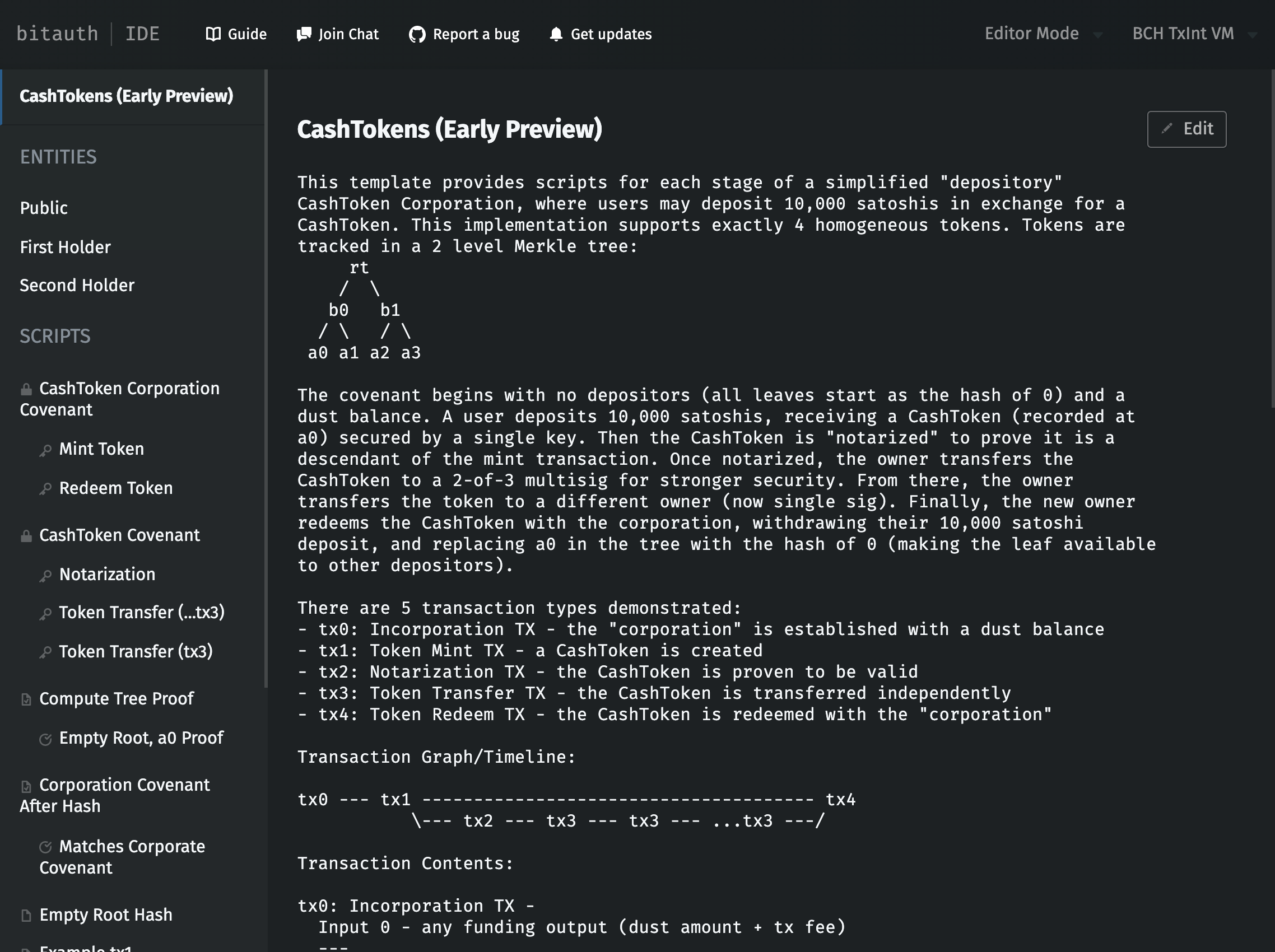Click the GitHub icon for Report a bug
Screen dimensions: 1275x952
[x=417, y=35]
